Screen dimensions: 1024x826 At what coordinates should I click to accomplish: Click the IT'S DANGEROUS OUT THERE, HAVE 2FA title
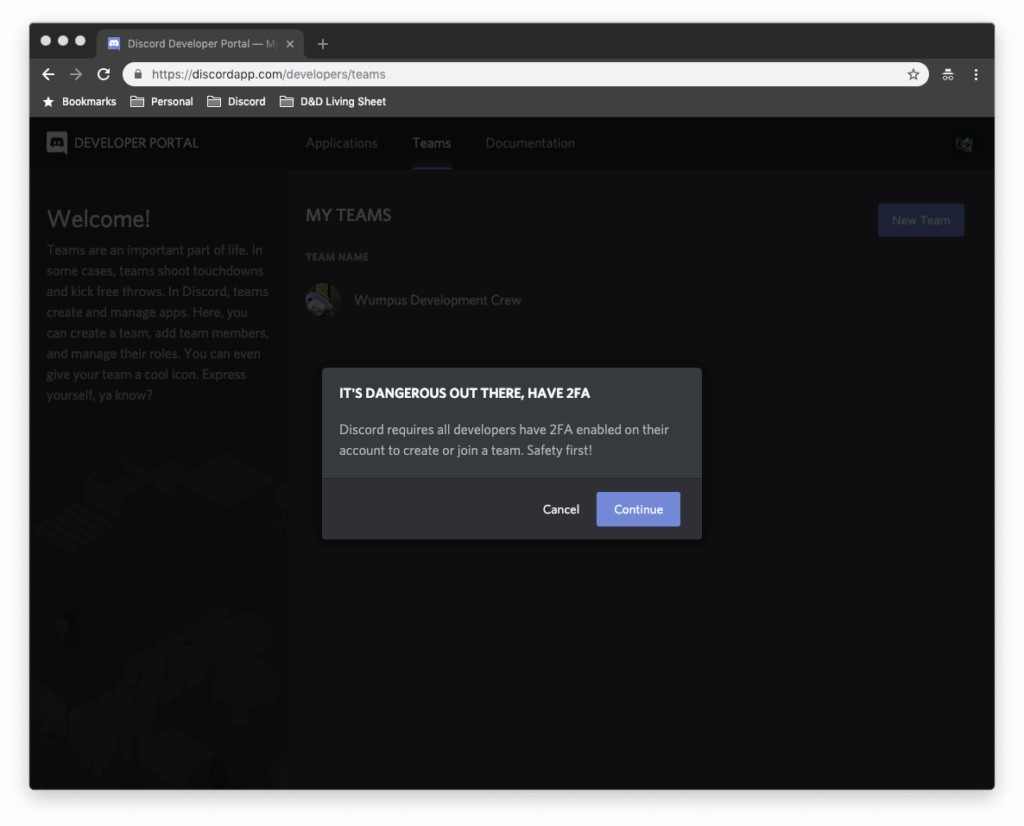coord(464,393)
